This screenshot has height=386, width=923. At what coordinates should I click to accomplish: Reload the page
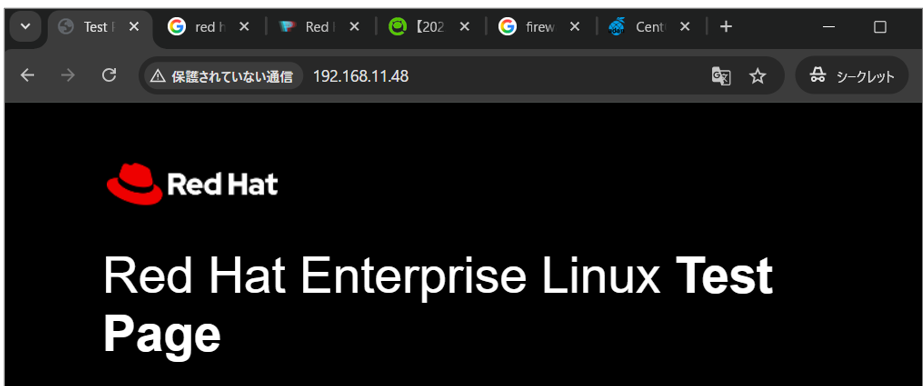pos(109,75)
